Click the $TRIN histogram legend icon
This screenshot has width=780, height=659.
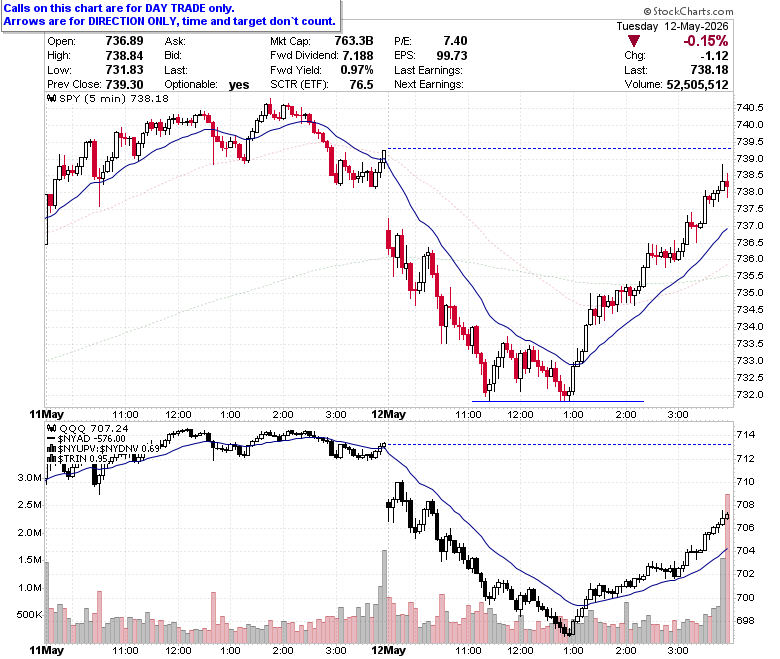click(x=51, y=459)
